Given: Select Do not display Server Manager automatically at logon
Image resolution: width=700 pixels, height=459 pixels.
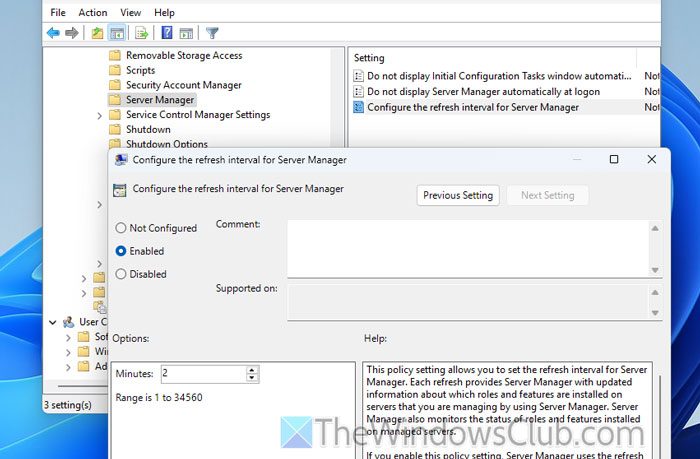Looking at the screenshot, I should click(483, 92).
